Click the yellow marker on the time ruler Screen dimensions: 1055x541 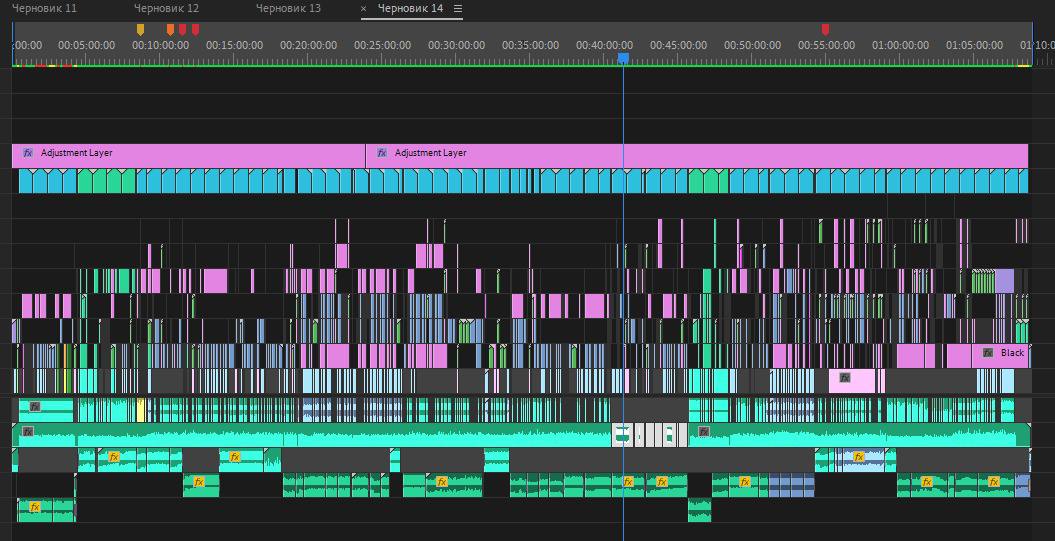(140, 30)
